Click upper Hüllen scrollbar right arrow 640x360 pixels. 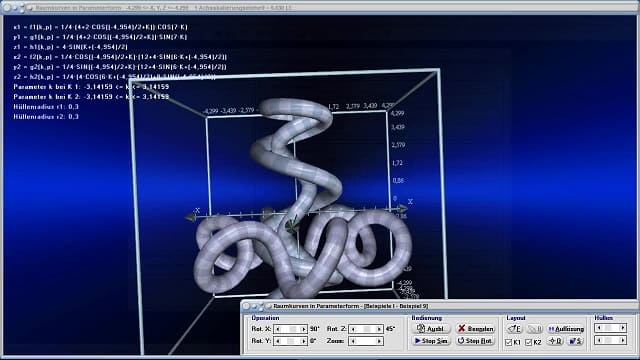pyautogui.click(x=623, y=328)
